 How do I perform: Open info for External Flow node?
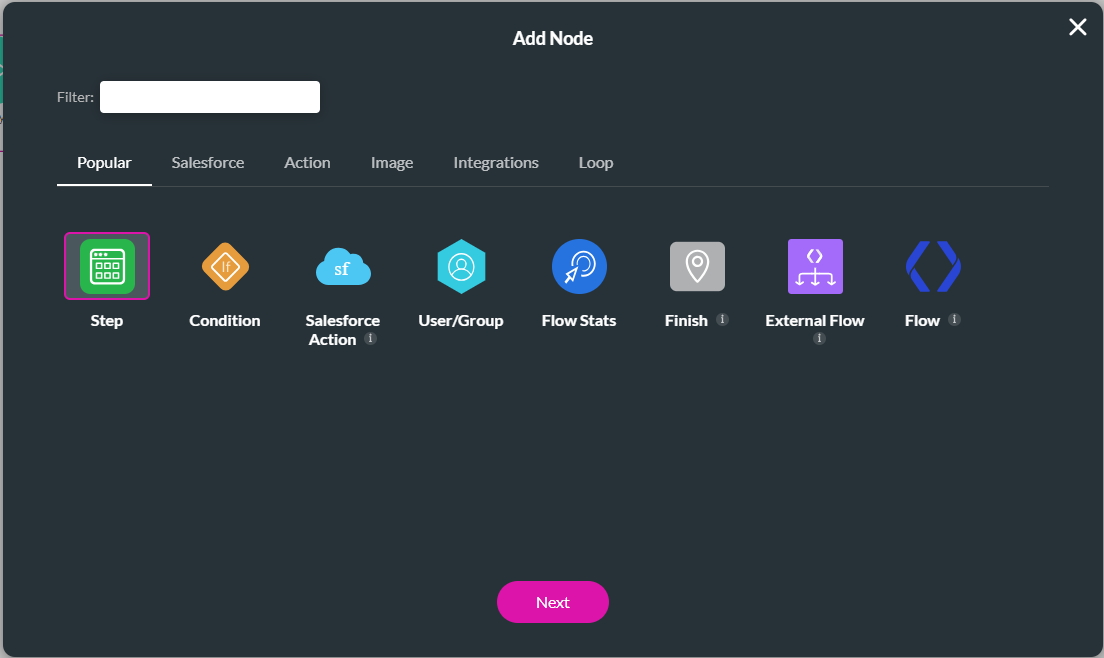coord(819,338)
